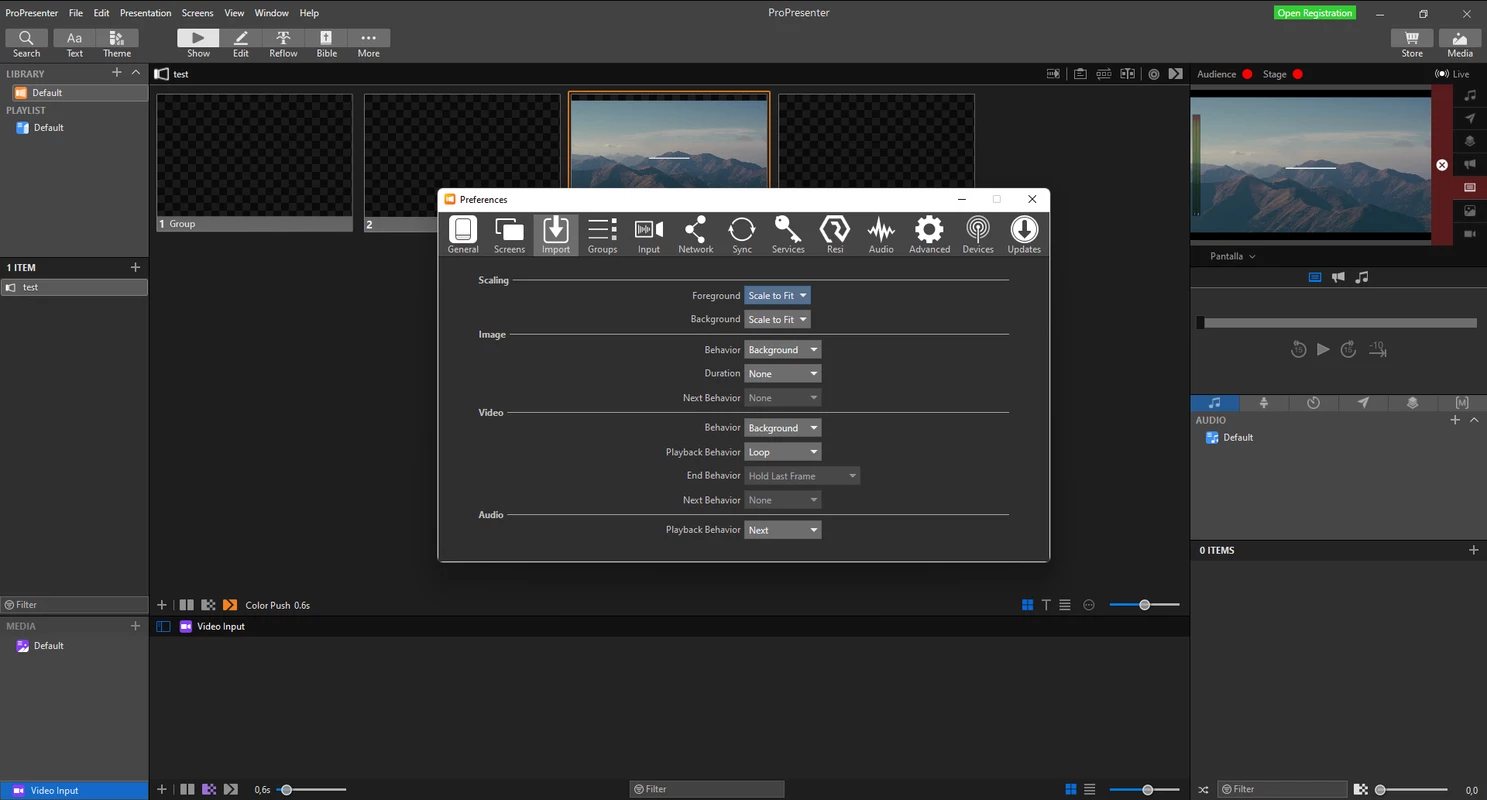Image resolution: width=1487 pixels, height=800 pixels.
Task: Open Screens preferences tab
Action: click(x=509, y=235)
